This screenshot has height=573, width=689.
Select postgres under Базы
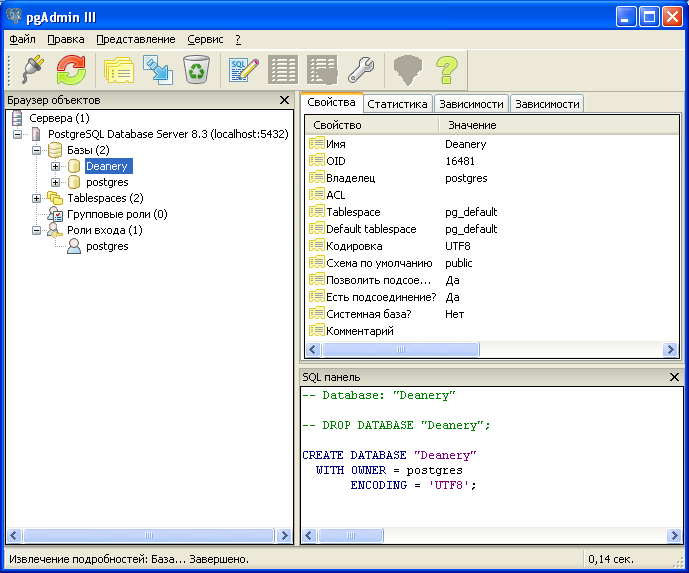107,182
